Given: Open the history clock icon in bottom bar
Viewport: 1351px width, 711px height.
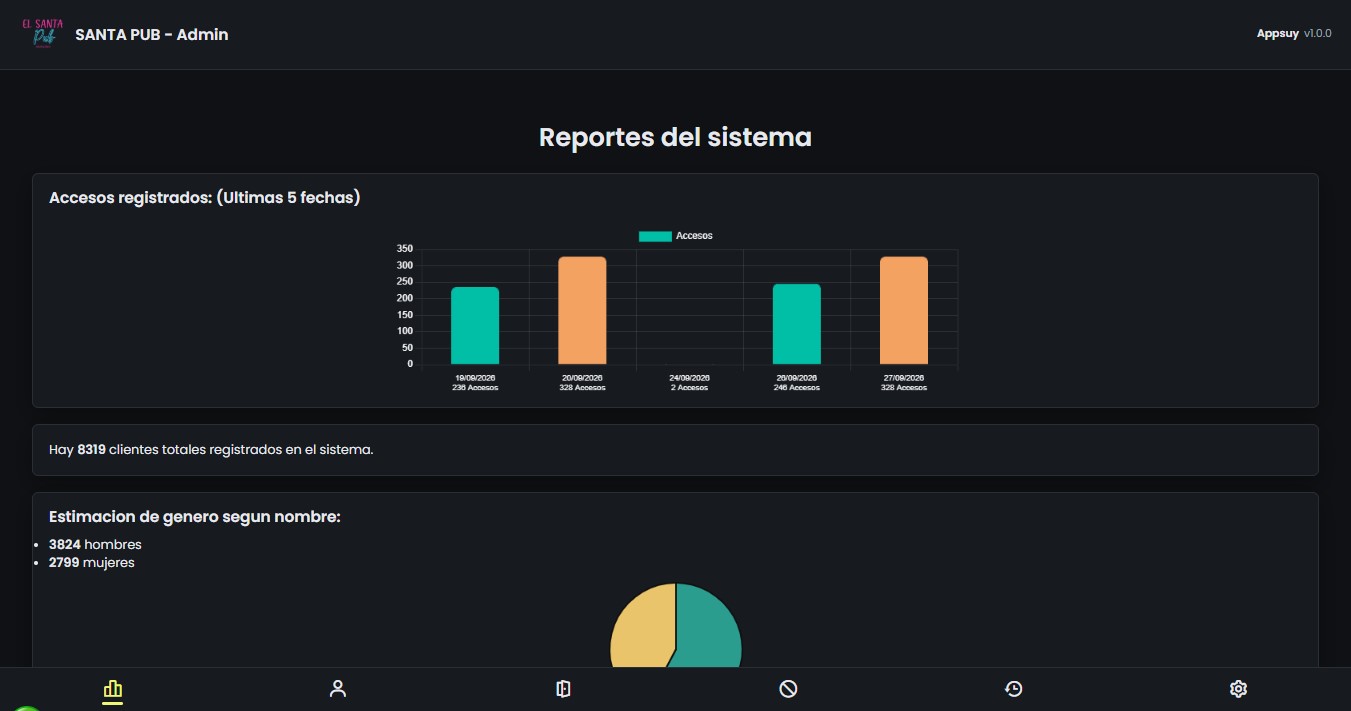Looking at the screenshot, I should (1013, 689).
